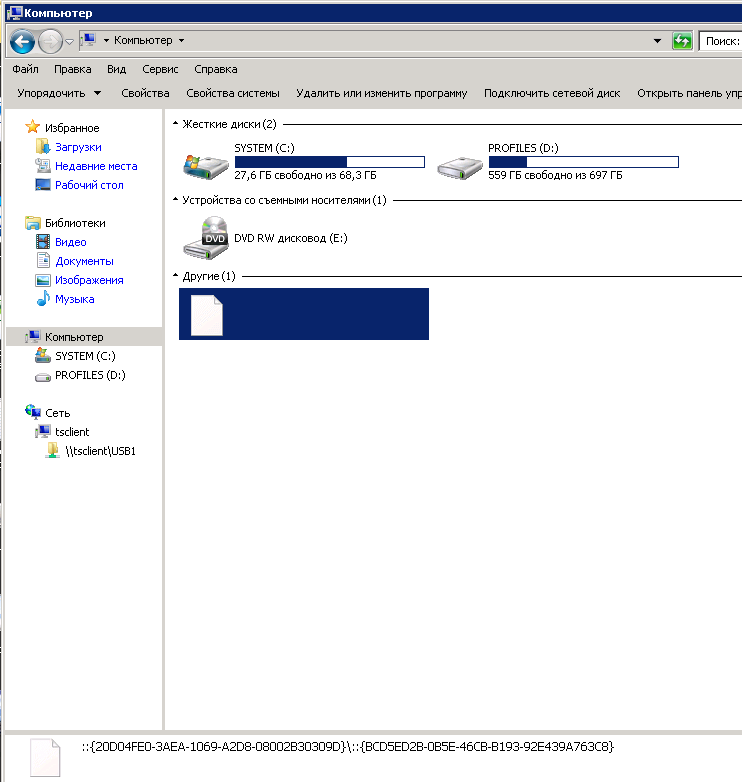This screenshot has height=782, width=742.
Task: Click the Back navigation arrow button
Action: pos(23,41)
